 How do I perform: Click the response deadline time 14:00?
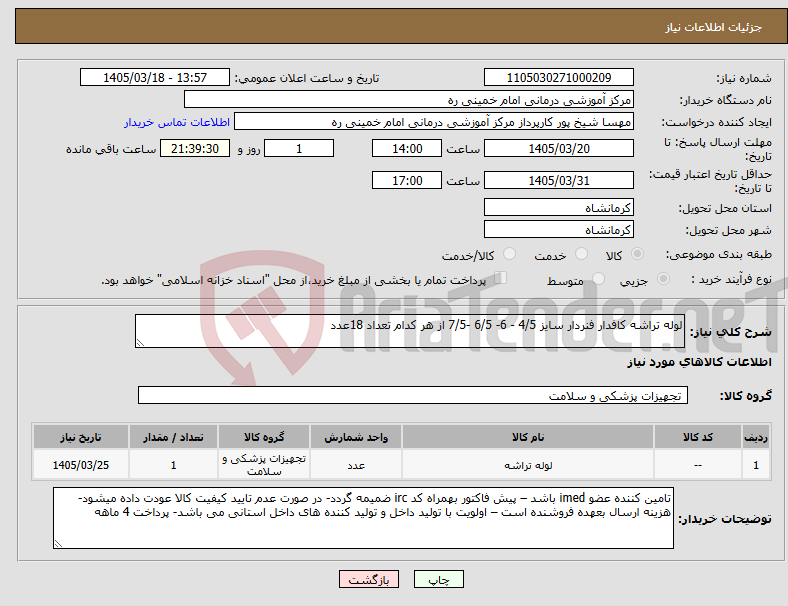tap(407, 148)
